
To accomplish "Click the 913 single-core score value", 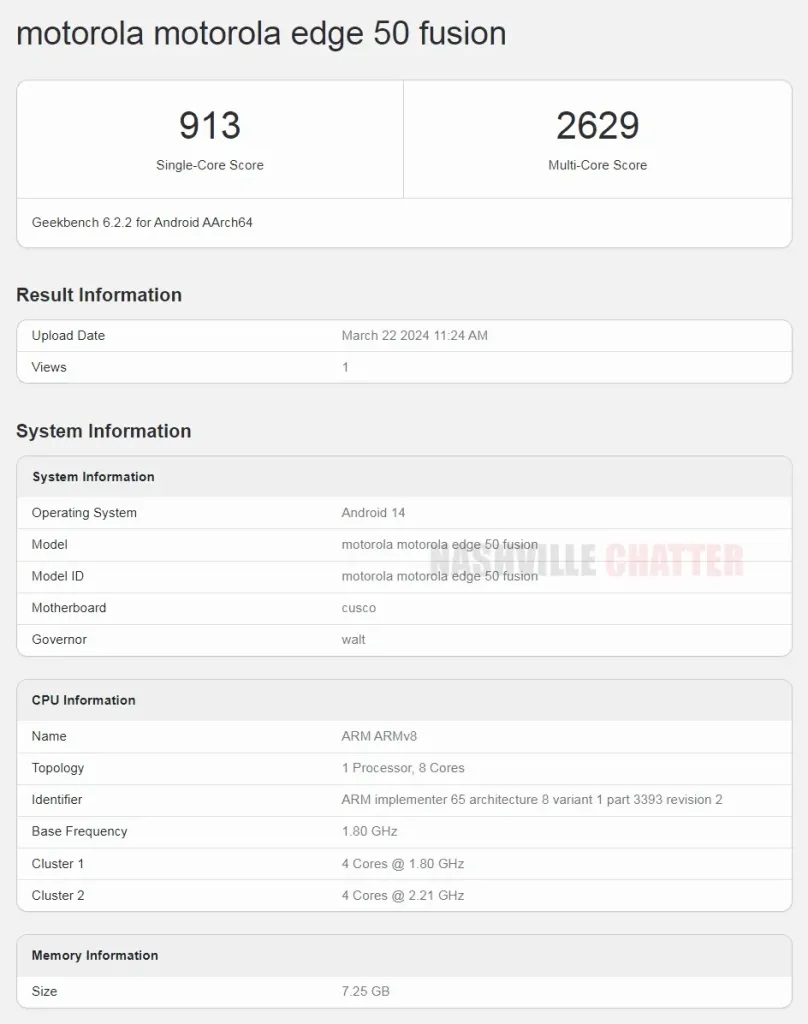I will (210, 125).
